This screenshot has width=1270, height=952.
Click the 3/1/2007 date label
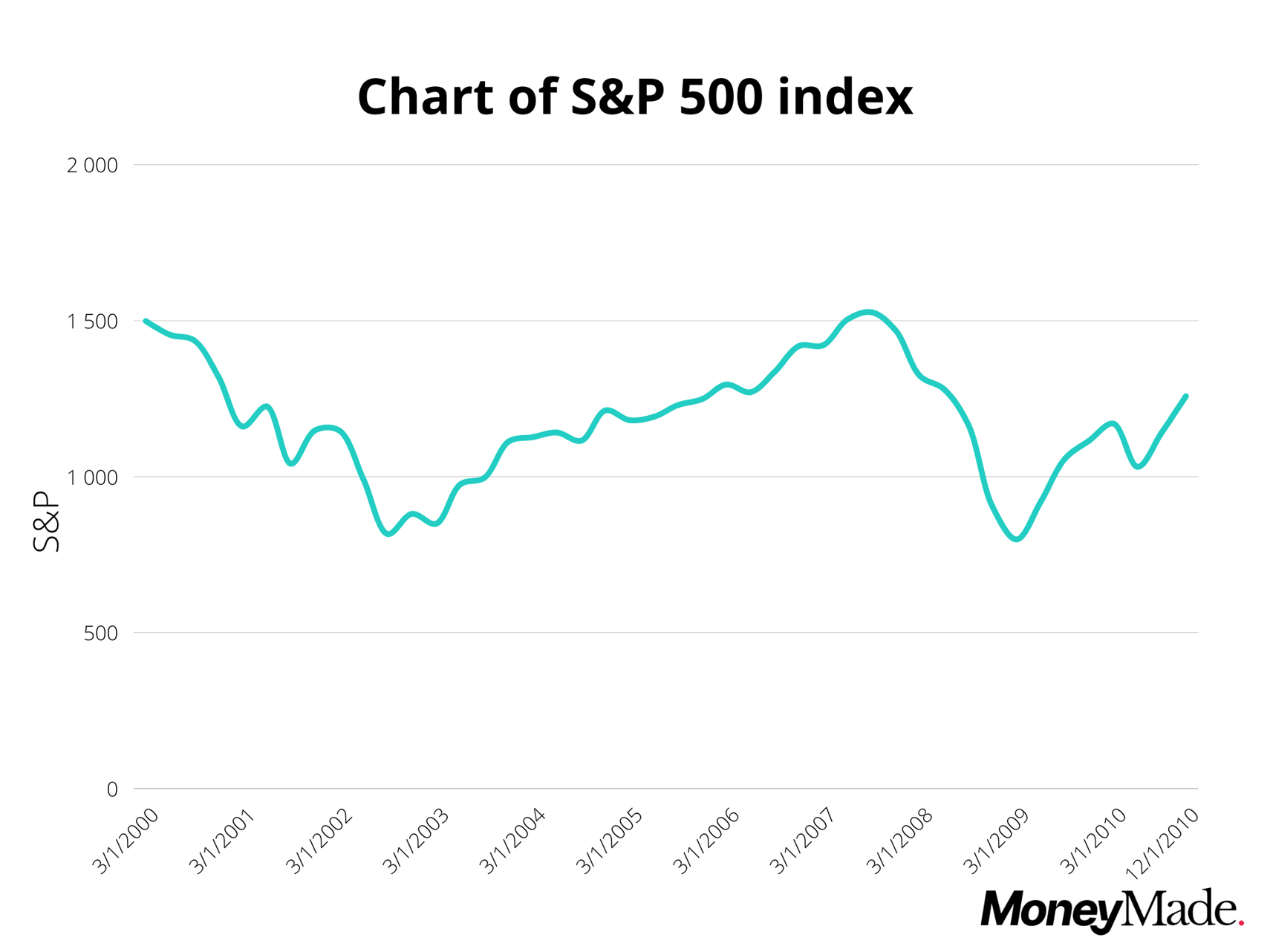[x=803, y=841]
